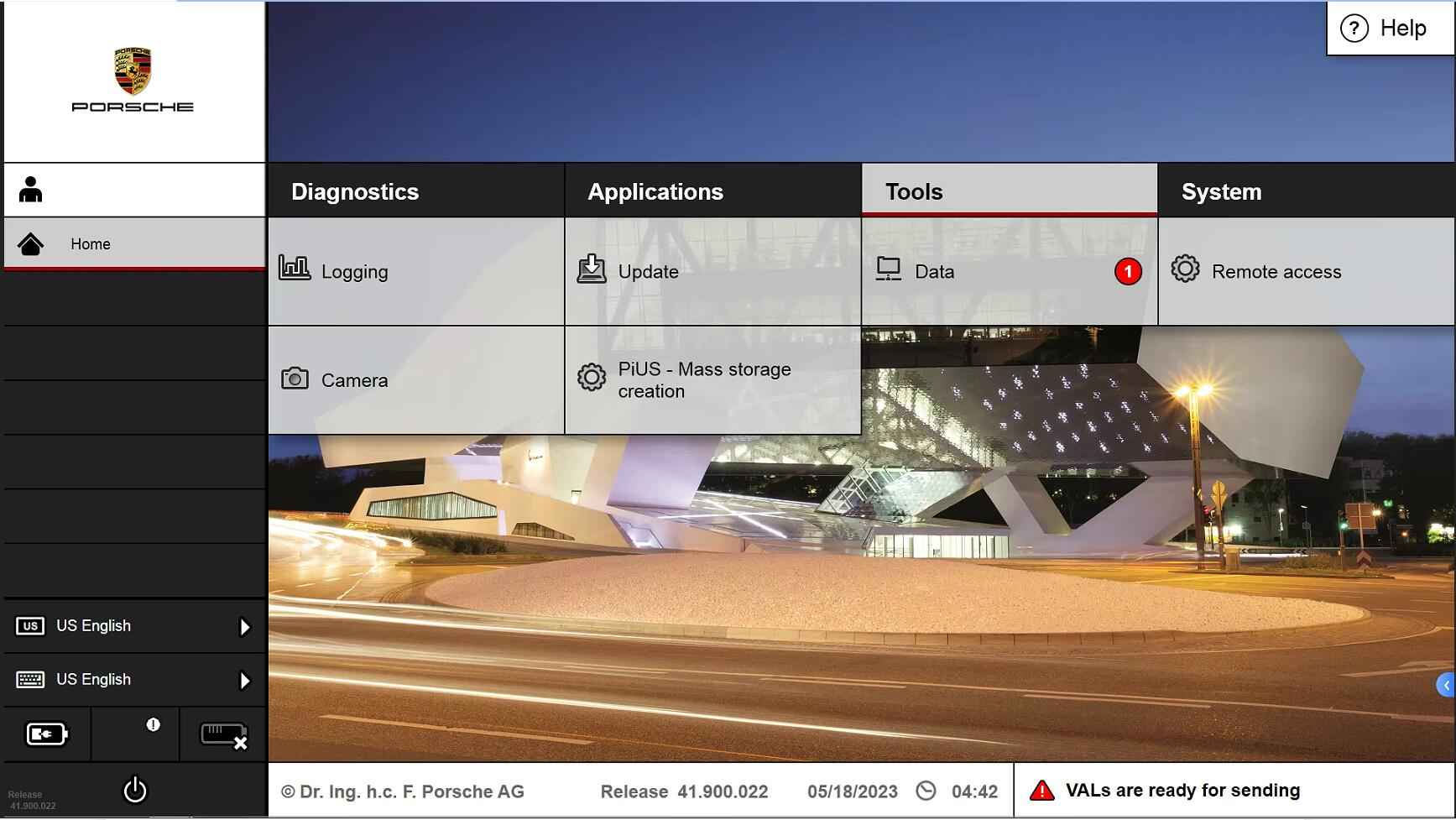Click the disconnected vehicle interface icon
Viewport: 1456px width, 820px height.
[223, 735]
